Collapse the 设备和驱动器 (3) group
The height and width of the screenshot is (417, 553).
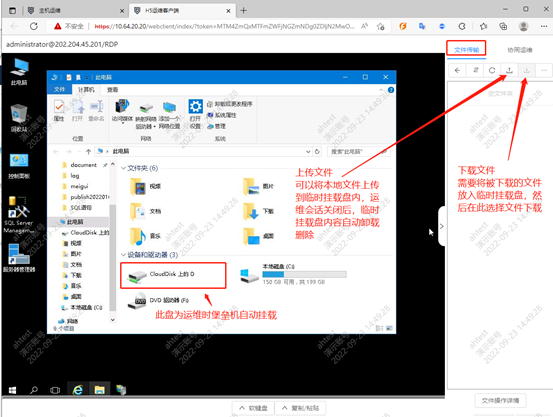pos(123,255)
